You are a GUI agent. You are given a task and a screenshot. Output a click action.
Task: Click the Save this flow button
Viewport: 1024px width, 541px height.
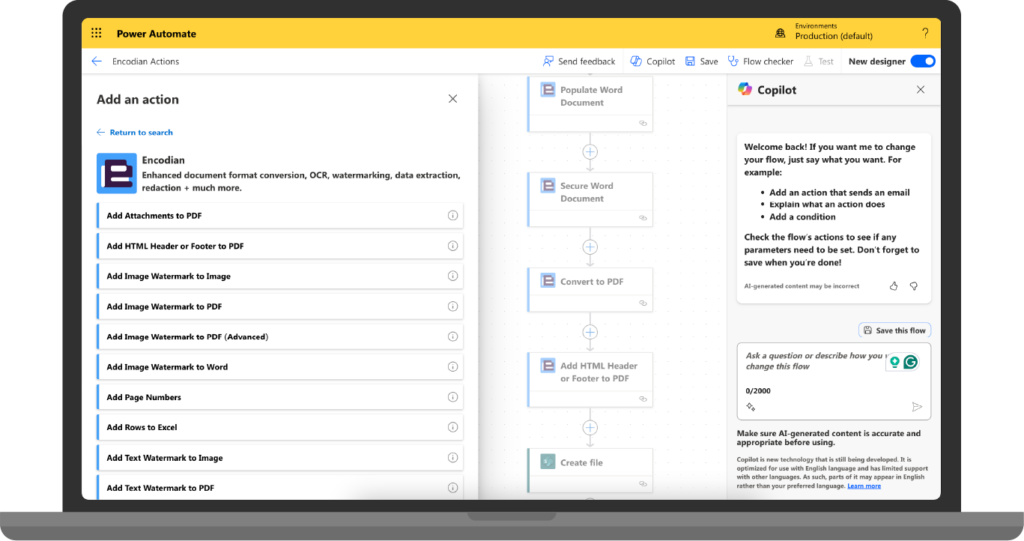[894, 330]
